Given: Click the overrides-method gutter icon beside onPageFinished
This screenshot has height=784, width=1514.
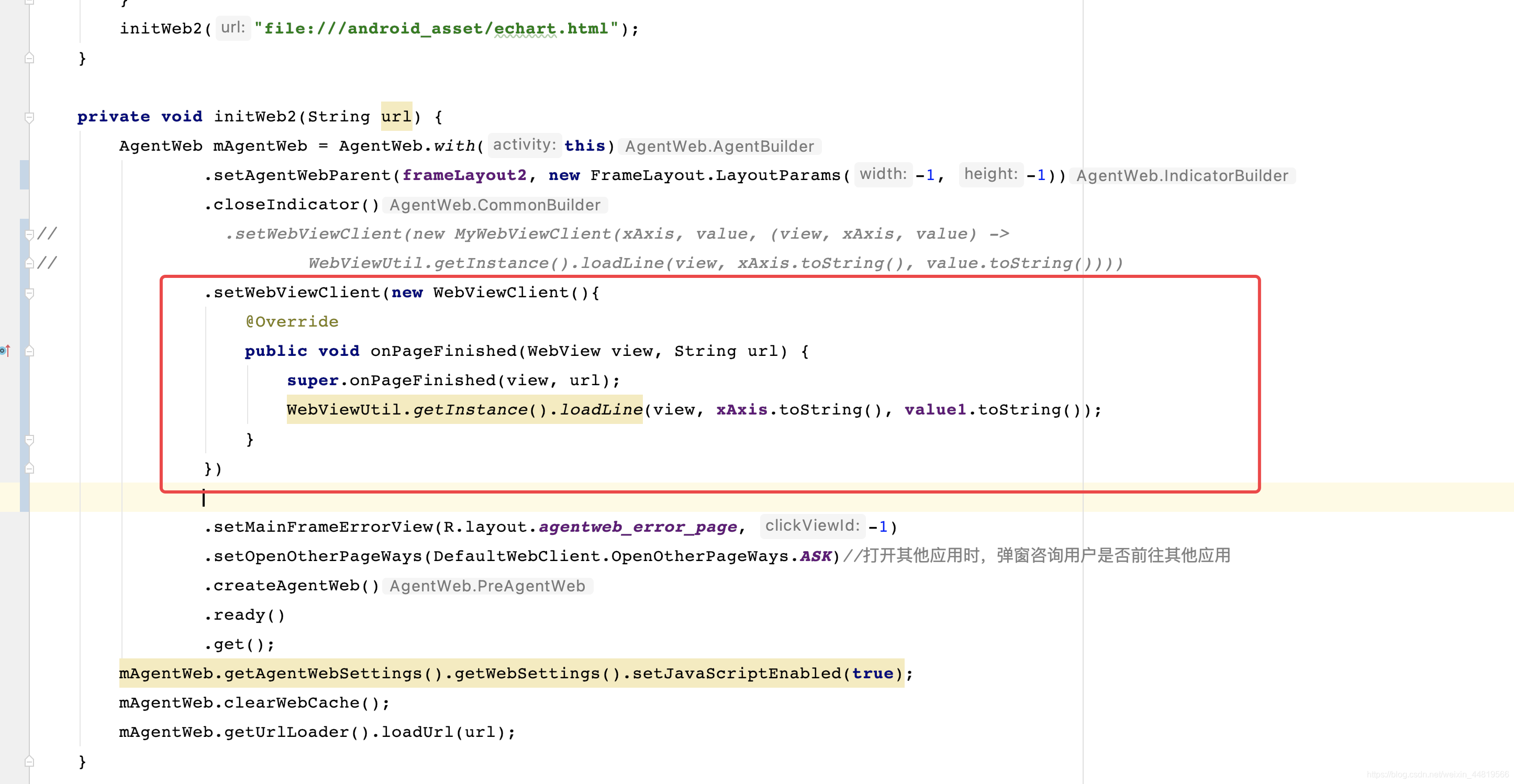Looking at the screenshot, I should click(5, 351).
